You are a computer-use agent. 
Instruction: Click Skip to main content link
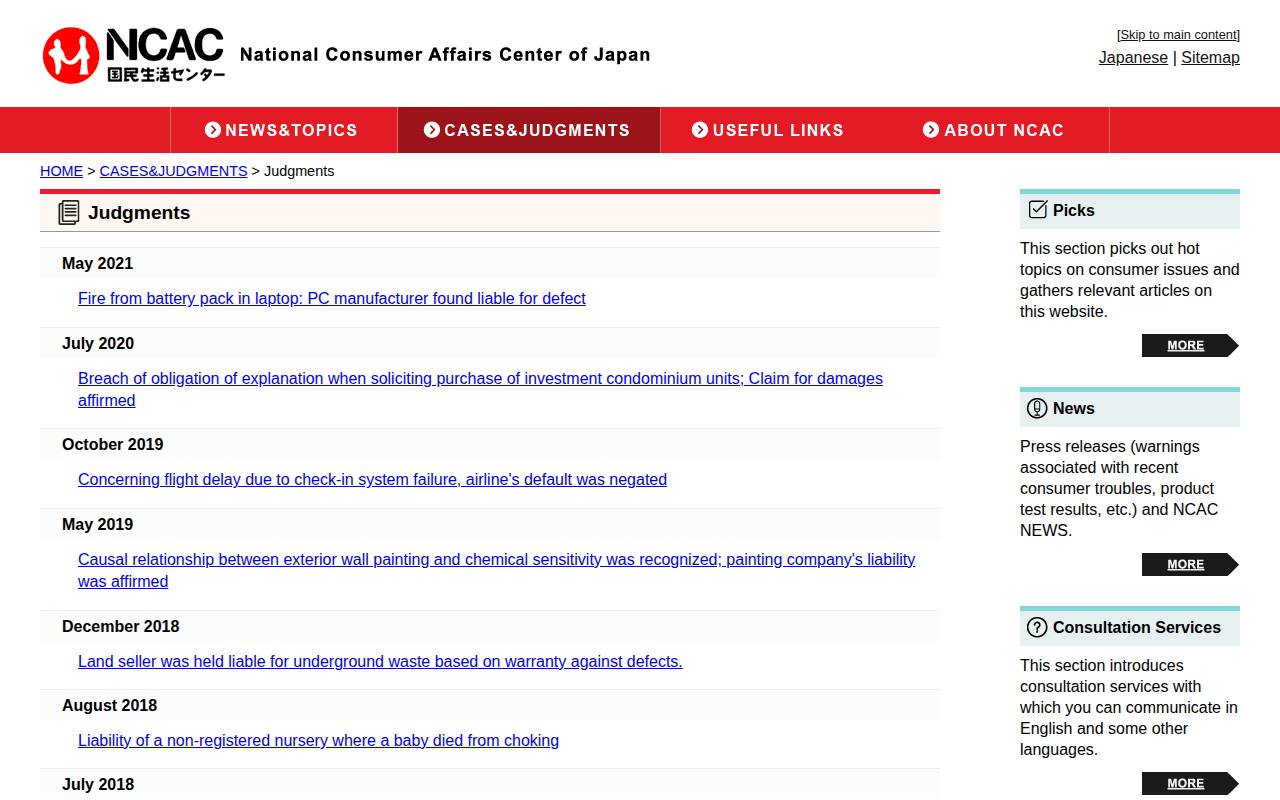(1179, 35)
